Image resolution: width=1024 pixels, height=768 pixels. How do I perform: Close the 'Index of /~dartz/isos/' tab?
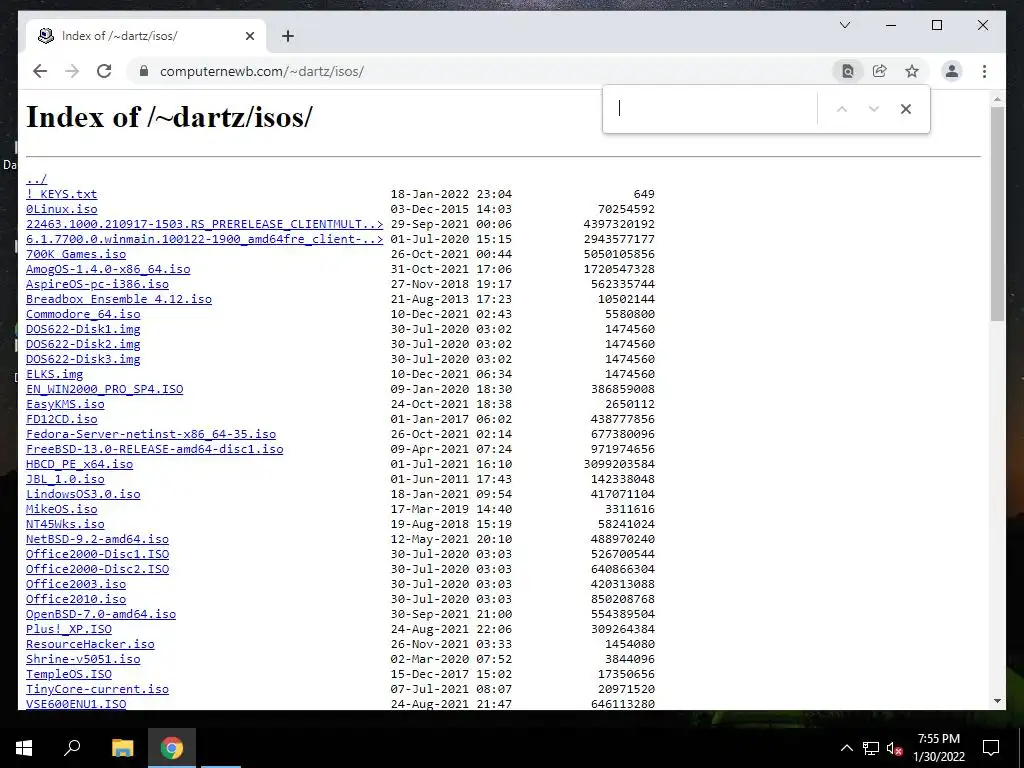[249, 36]
